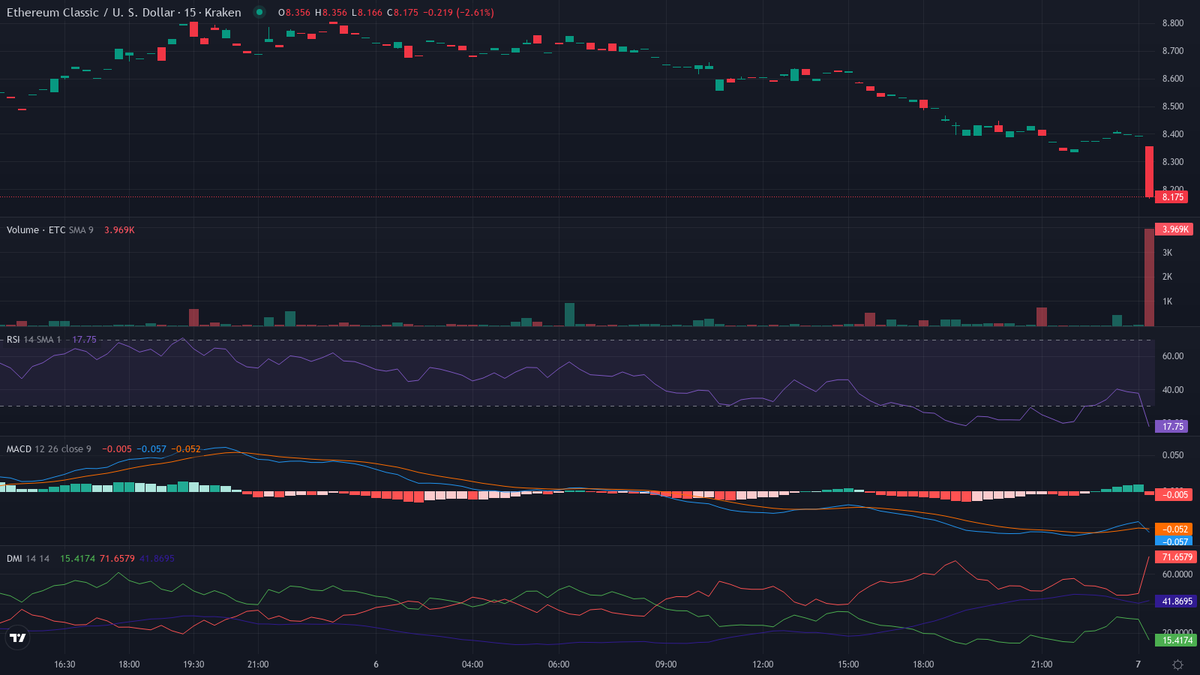The width and height of the screenshot is (1200, 675).
Task: Click the 8.500 price axis label
Action: tap(1173, 107)
